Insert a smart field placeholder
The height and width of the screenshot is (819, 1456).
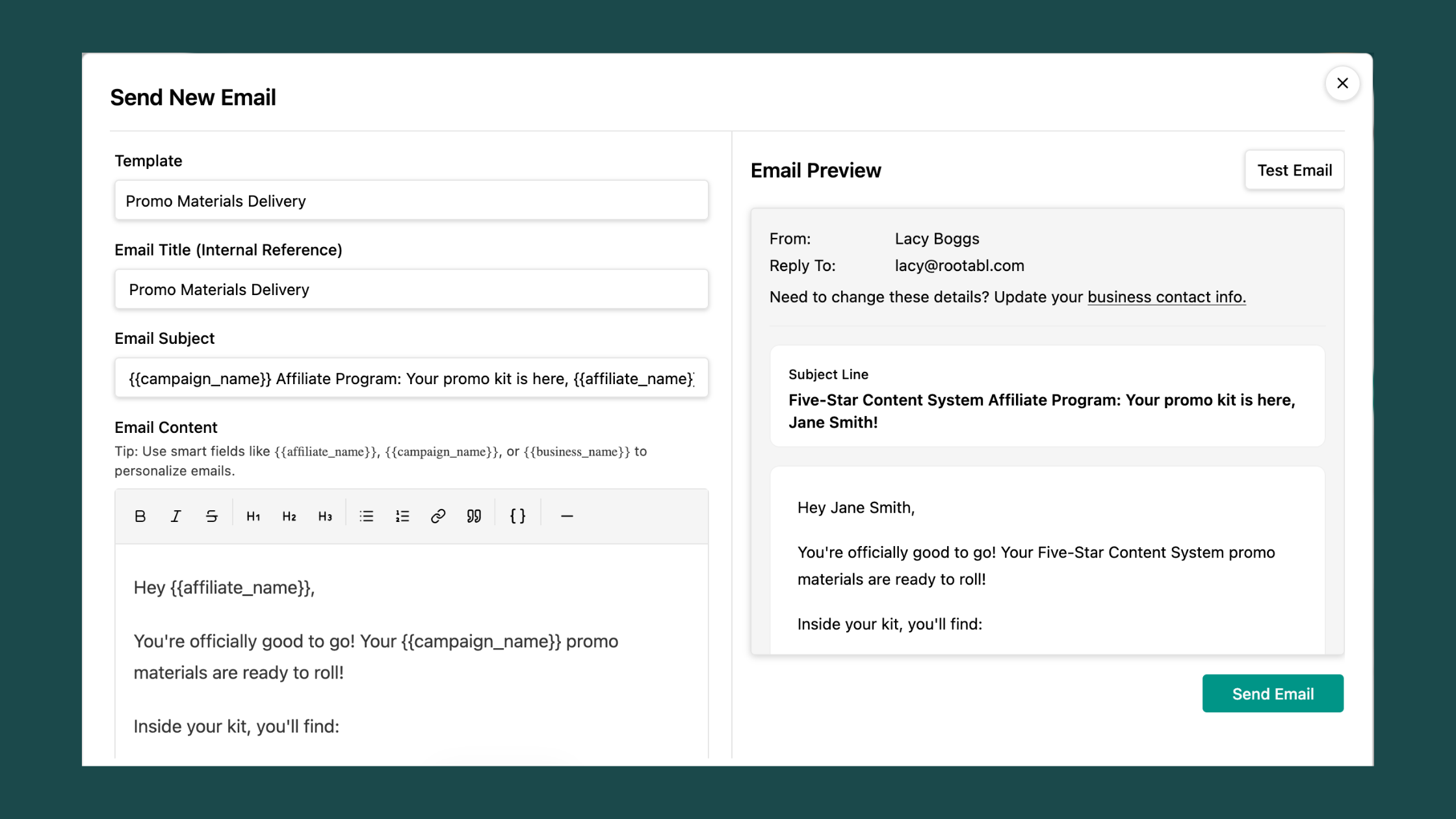click(x=516, y=515)
